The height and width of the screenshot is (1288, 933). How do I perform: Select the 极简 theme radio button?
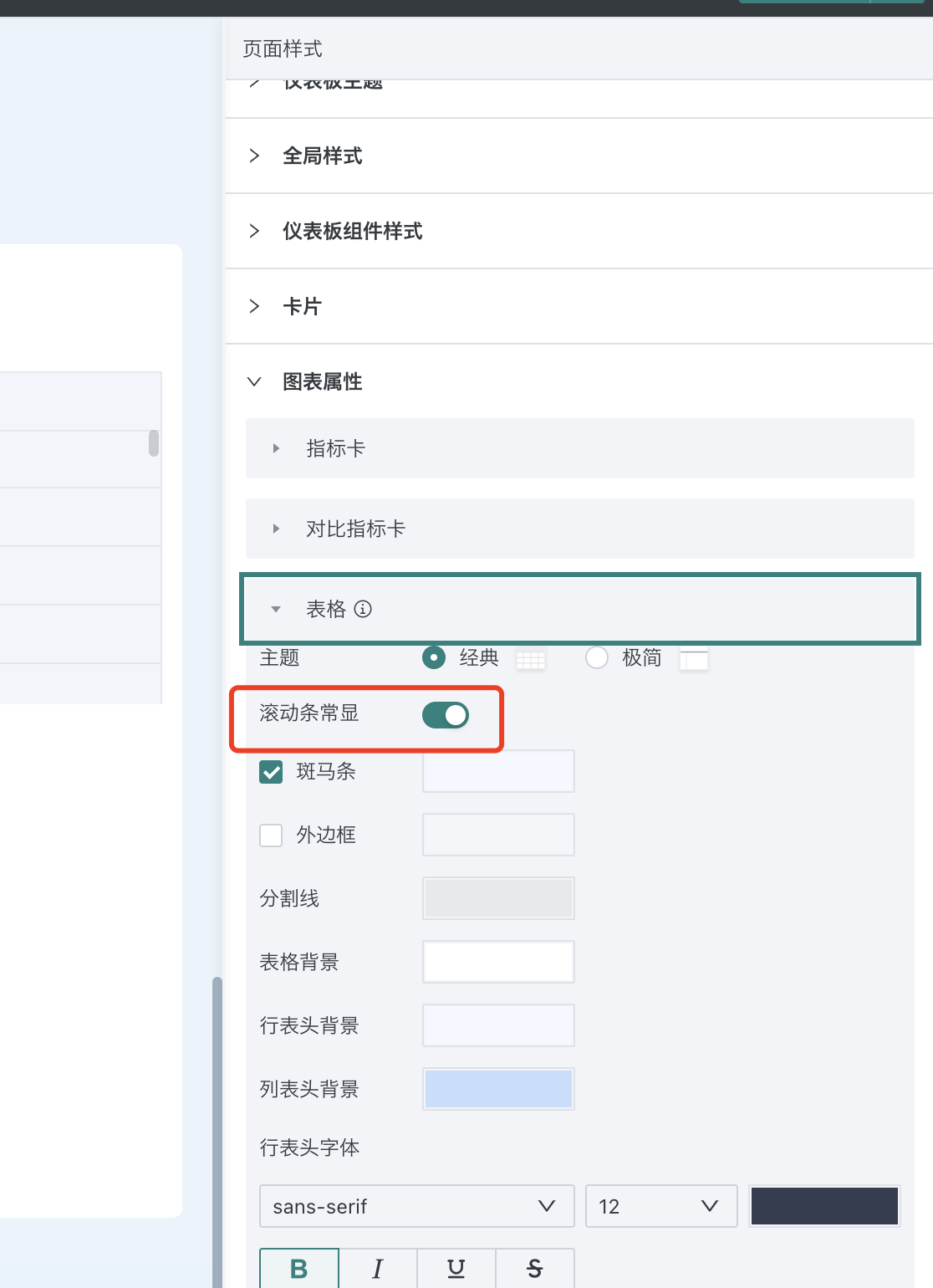tap(597, 657)
